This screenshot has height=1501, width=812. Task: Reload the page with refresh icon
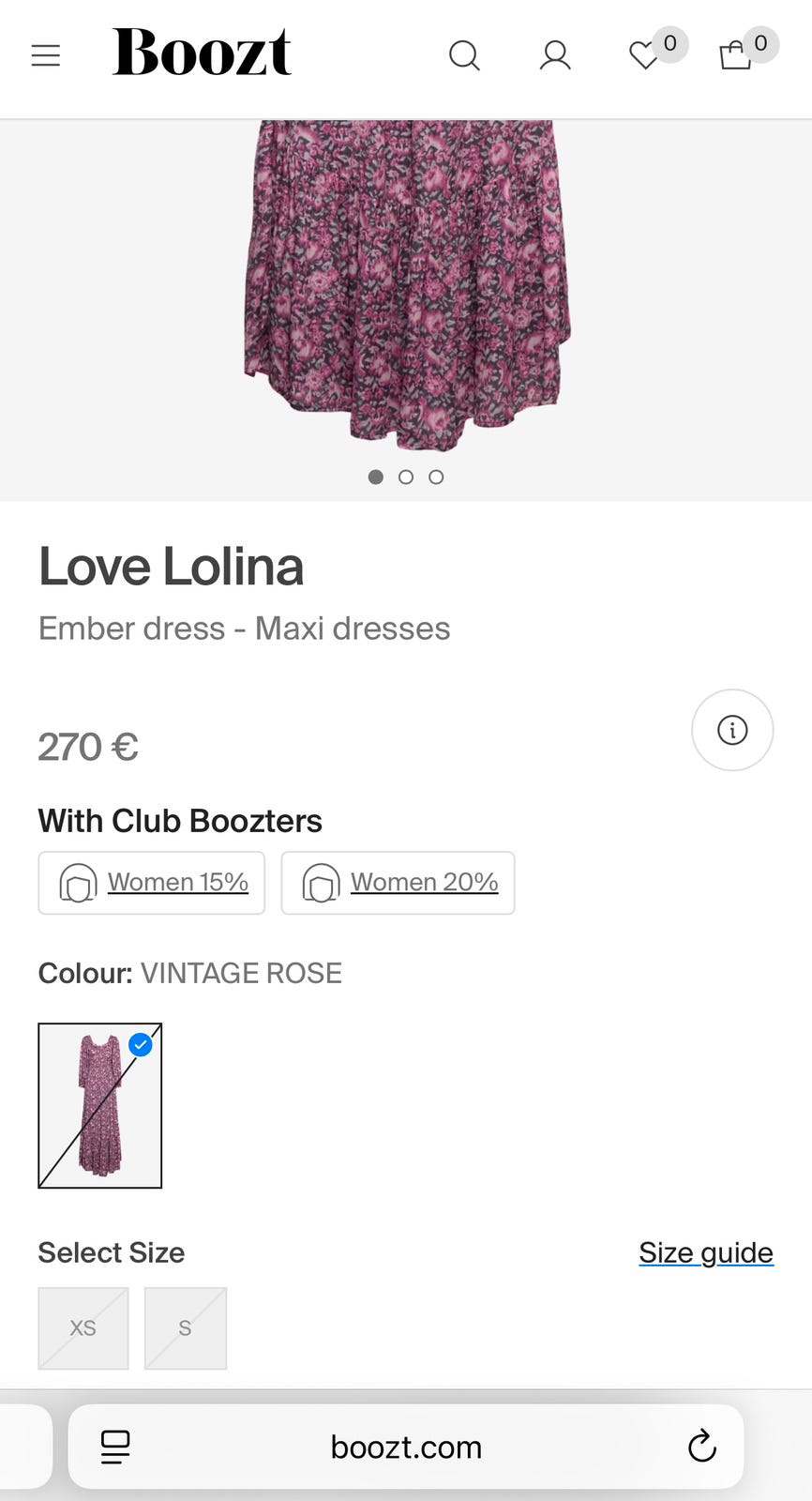pos(701,1447)
